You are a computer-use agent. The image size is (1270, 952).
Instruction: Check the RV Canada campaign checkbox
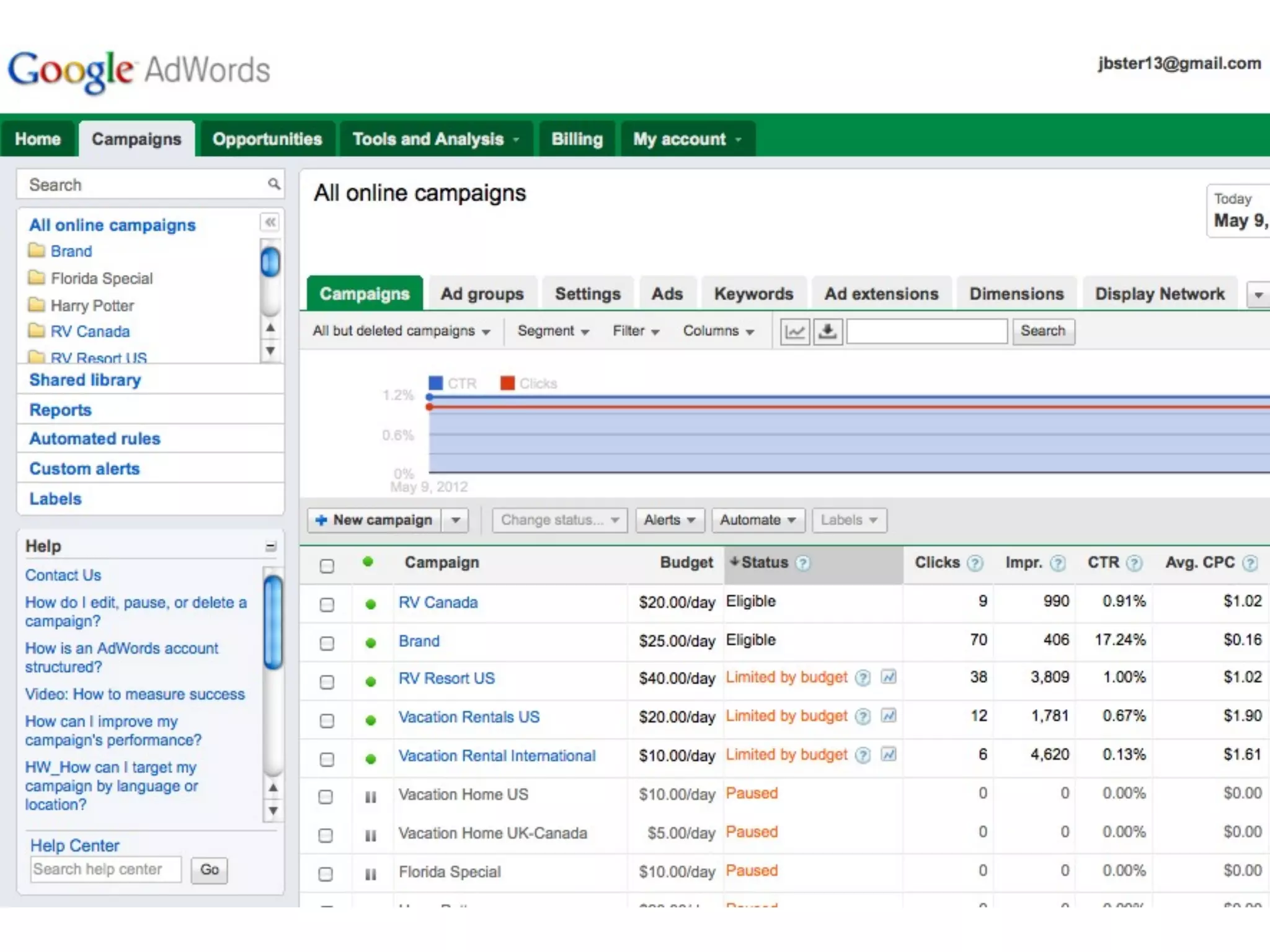327,604
